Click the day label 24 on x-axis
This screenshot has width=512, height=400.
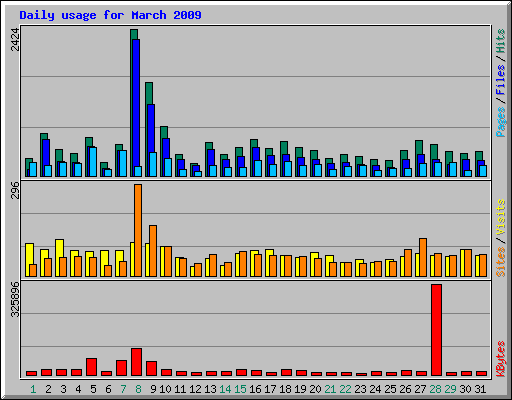[x=375, y=389]
